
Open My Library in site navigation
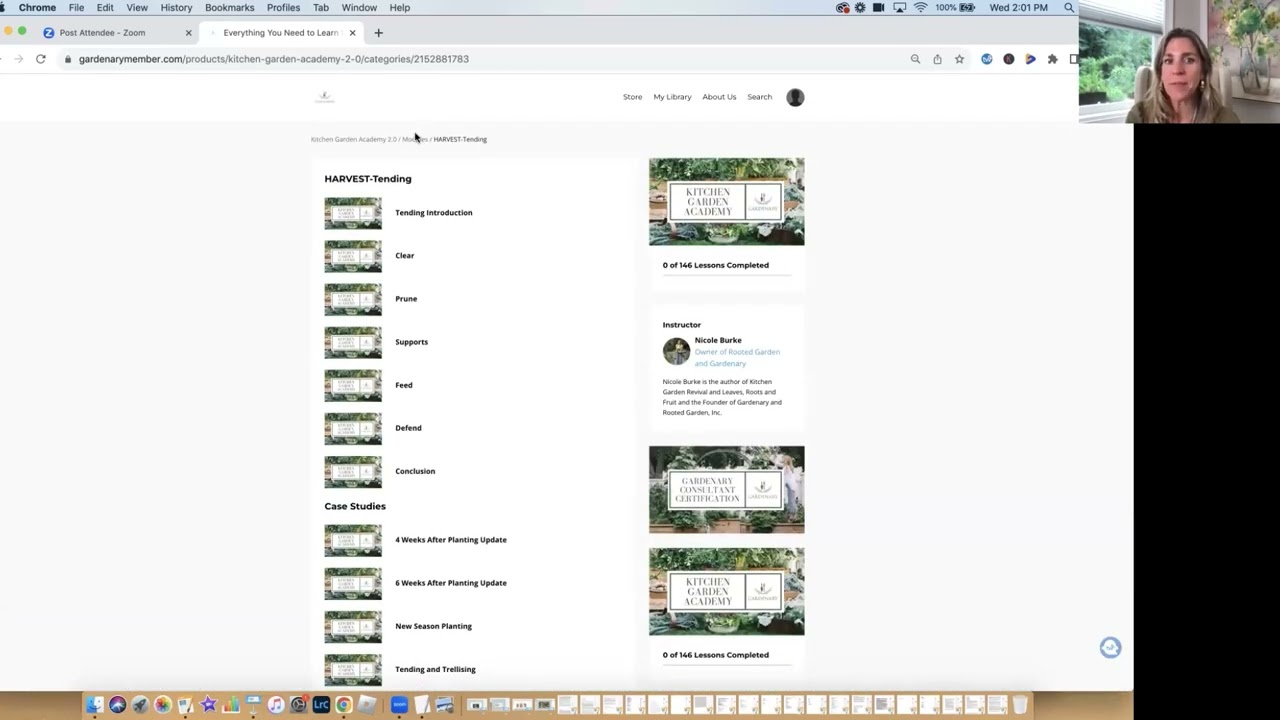pos(672,97)
